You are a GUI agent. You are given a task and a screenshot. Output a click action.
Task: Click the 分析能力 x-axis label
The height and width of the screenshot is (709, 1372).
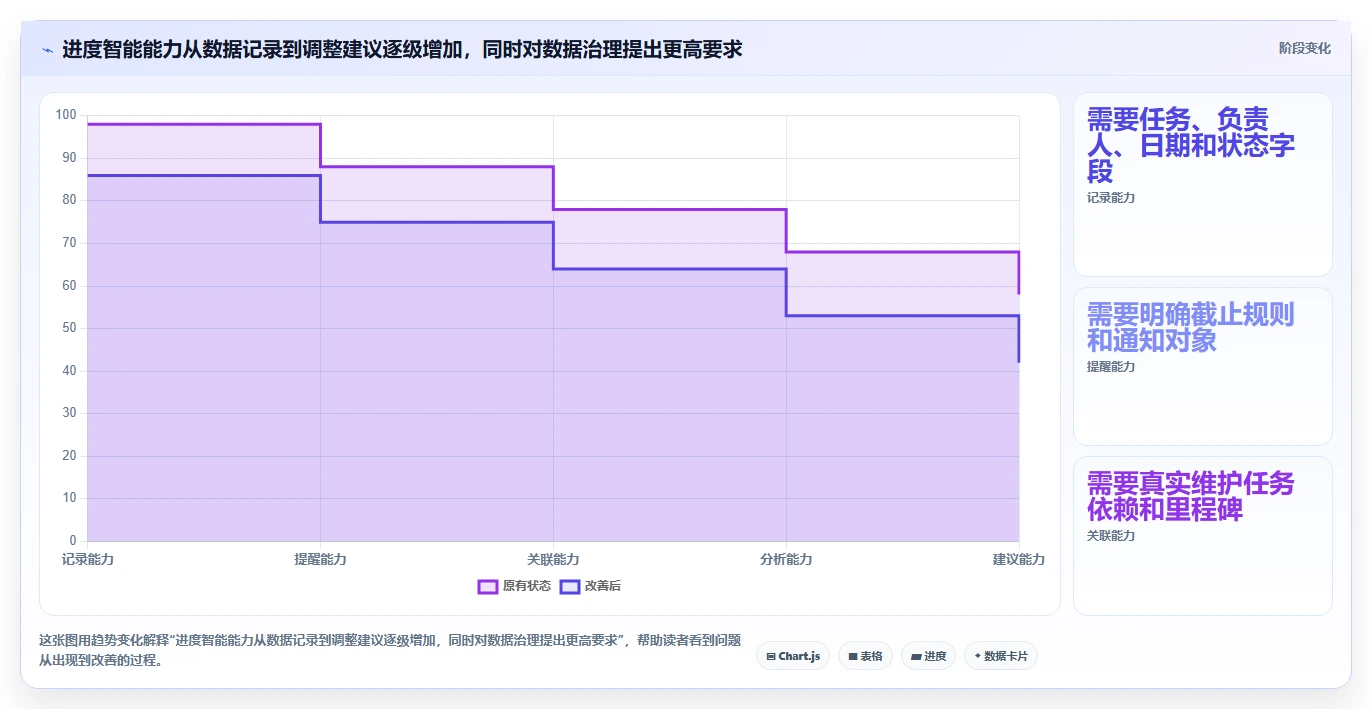(x=786, y=559)
